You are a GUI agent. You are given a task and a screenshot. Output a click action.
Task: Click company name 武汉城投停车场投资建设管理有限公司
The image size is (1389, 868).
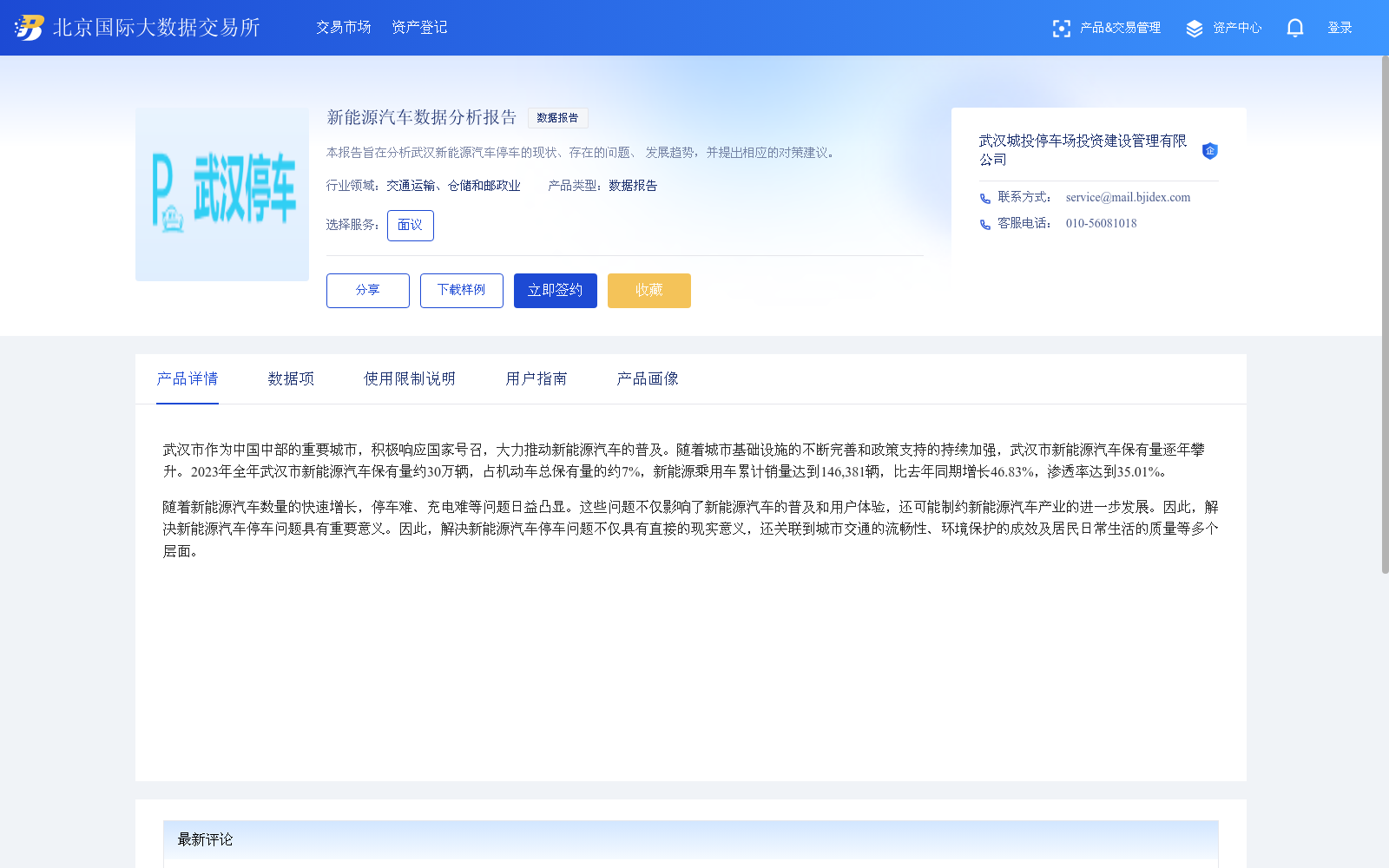coord(1083,150)
